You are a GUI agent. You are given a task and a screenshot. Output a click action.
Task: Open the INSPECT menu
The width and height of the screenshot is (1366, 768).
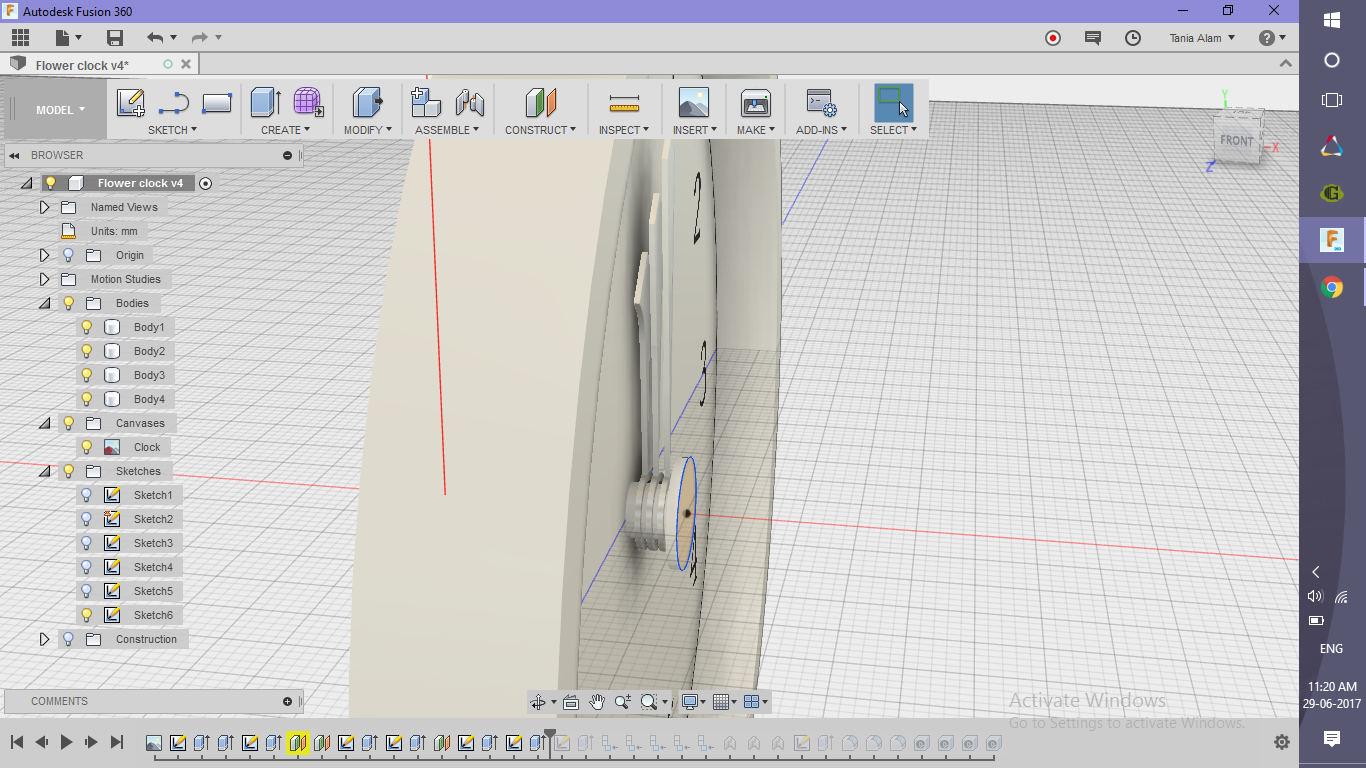tap(624, 130)
